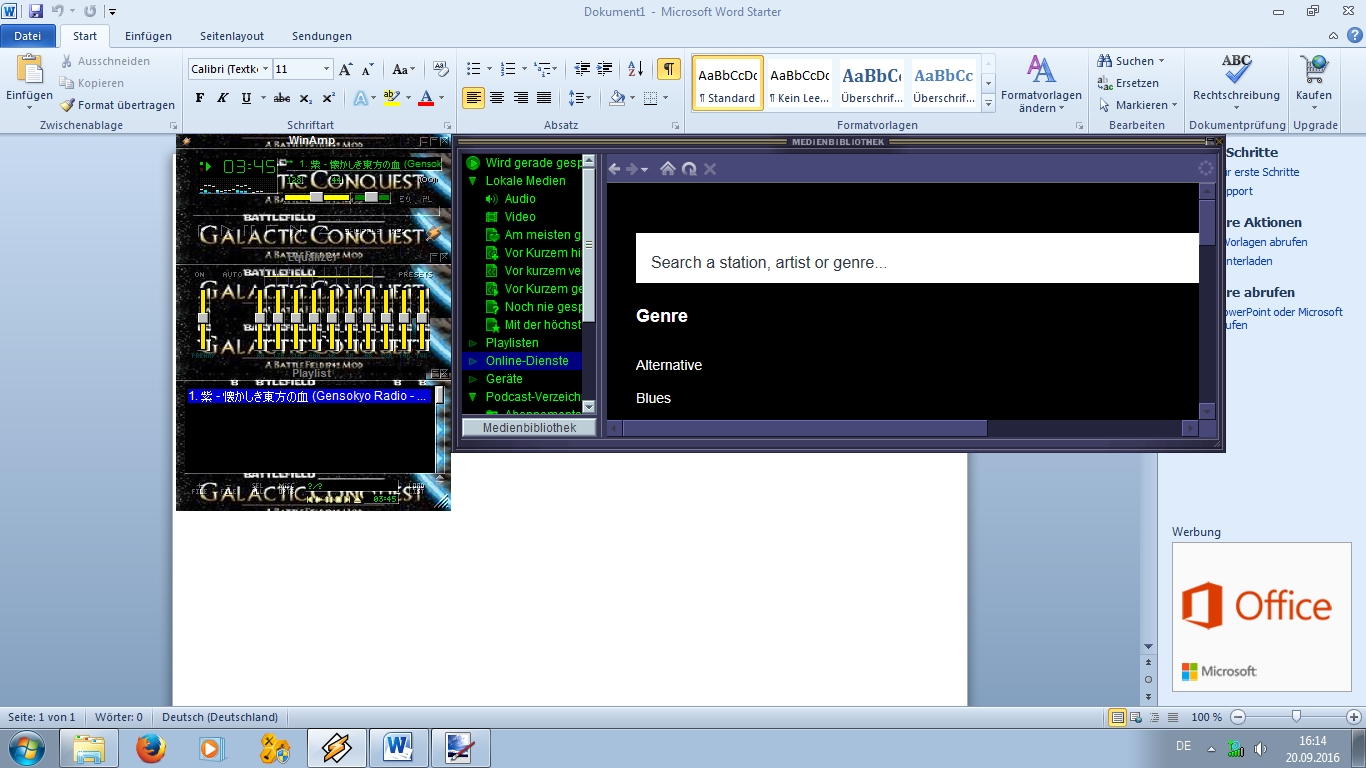Click the refresh icon in Medienbibliothek browser
Viewport: 1366px width, 768px height.
click(x=689, y=169)
